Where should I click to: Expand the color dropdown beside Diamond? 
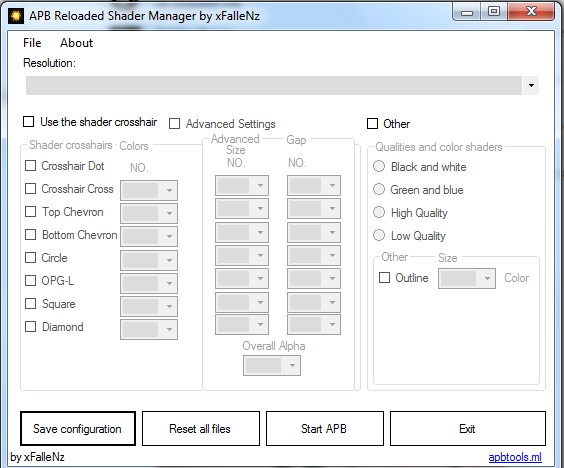[x=149, y=329]
